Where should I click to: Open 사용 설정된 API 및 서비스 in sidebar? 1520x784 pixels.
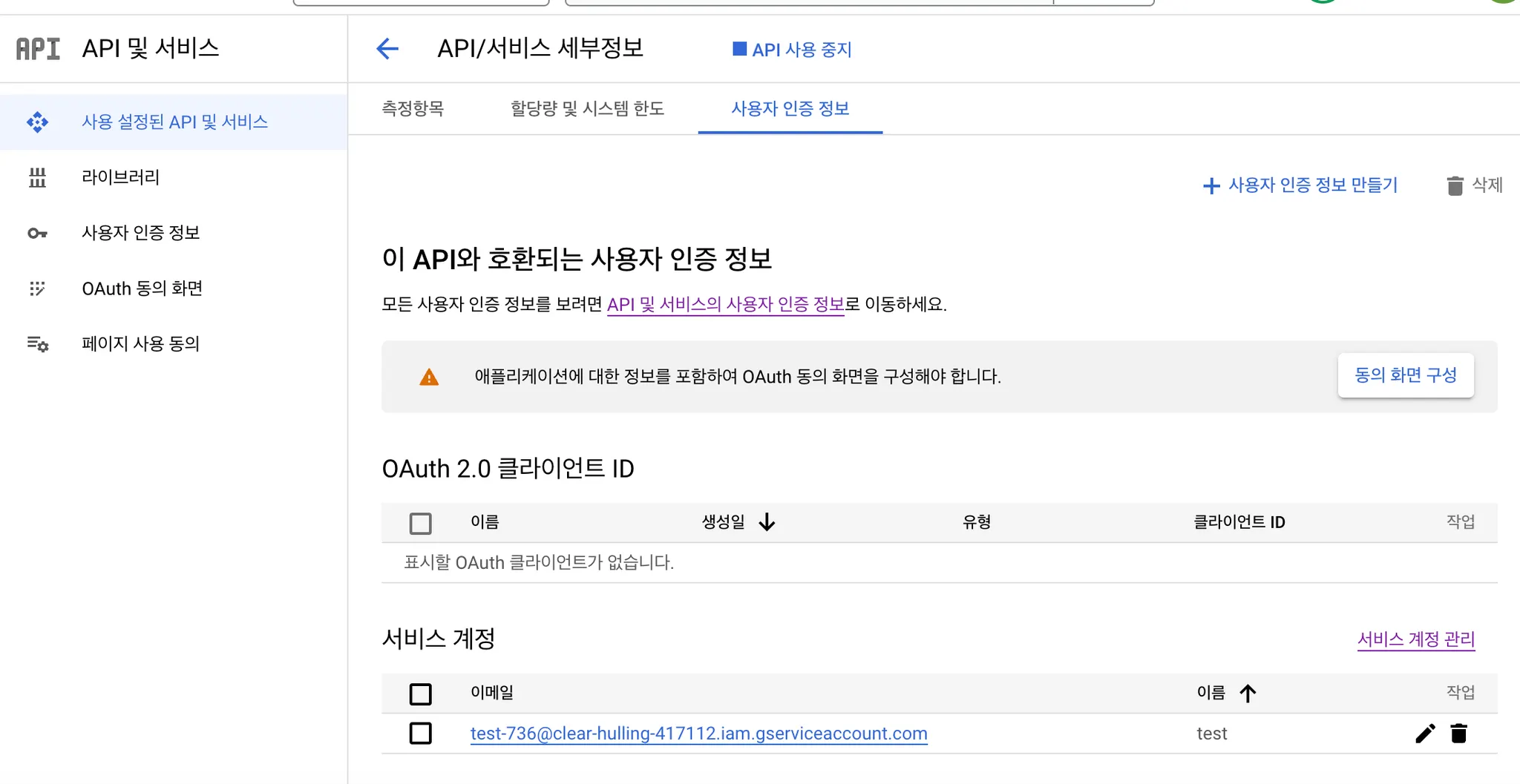[174, 122]
